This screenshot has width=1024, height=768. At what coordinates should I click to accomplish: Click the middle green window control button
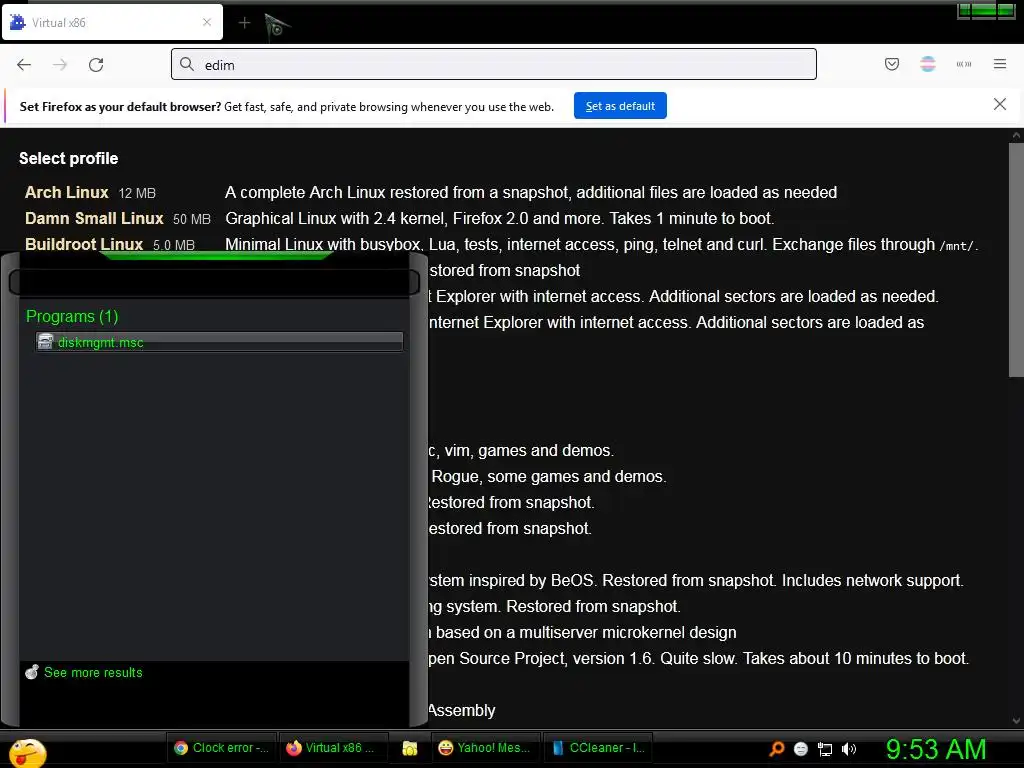click(x=984, y=11)
